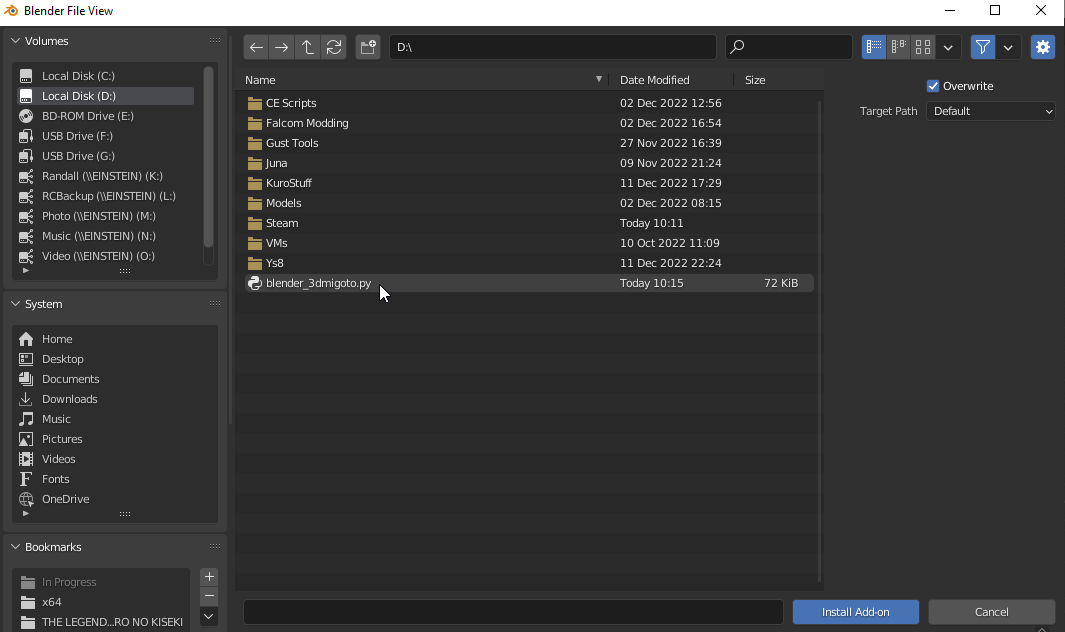The image size is (1065, 632).
Task: Go forward to next folder
Action: click(281, 47)
